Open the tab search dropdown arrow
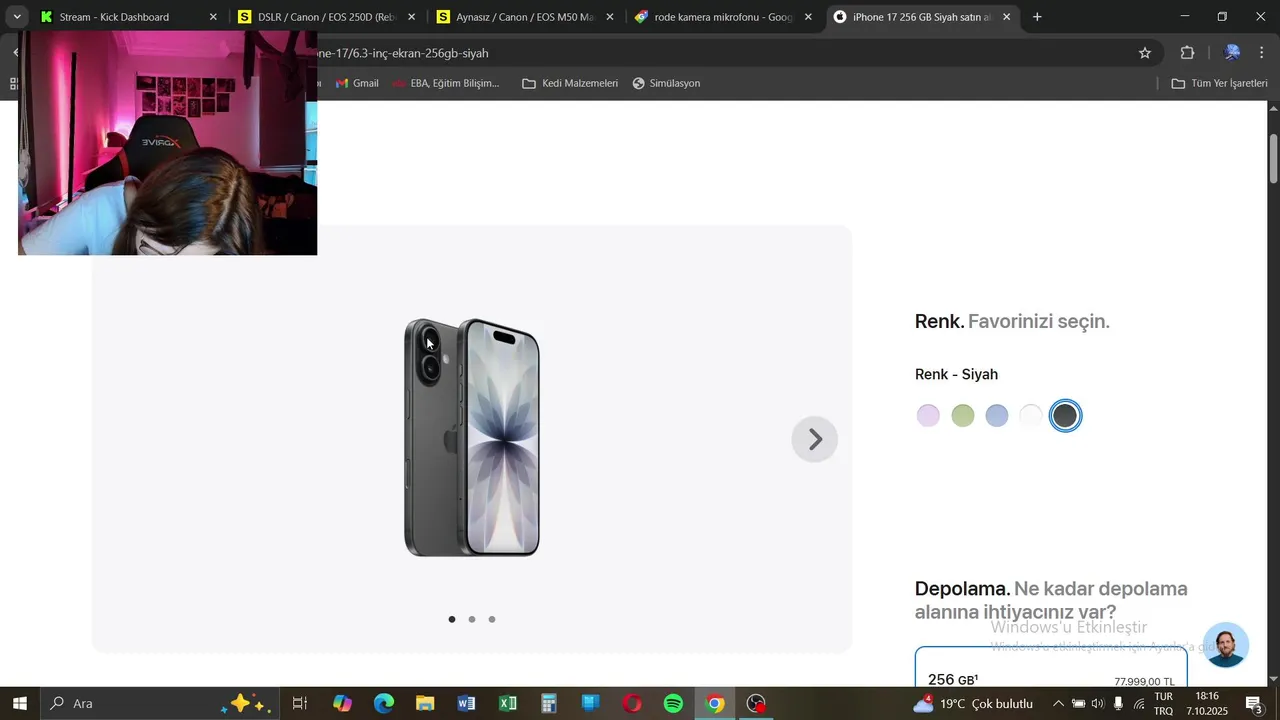Viewport: 1280px width, 720px height. tap(17, 17)
